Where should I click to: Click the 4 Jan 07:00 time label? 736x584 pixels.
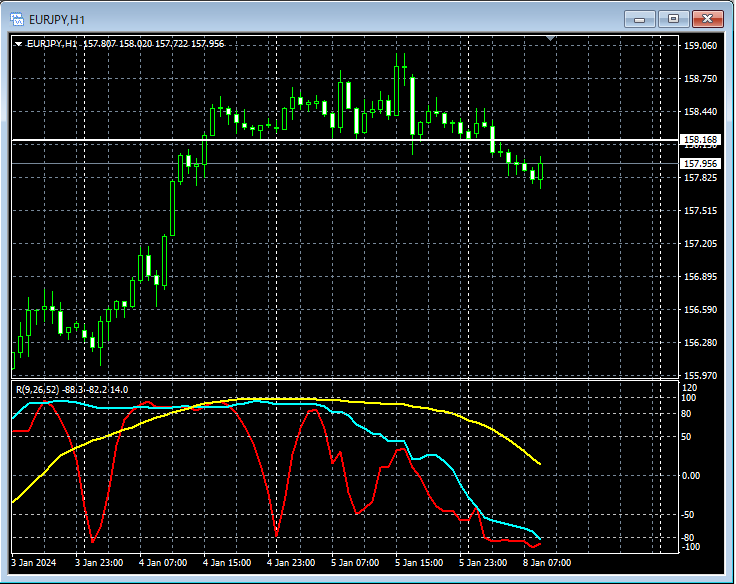tap(163, 562)
